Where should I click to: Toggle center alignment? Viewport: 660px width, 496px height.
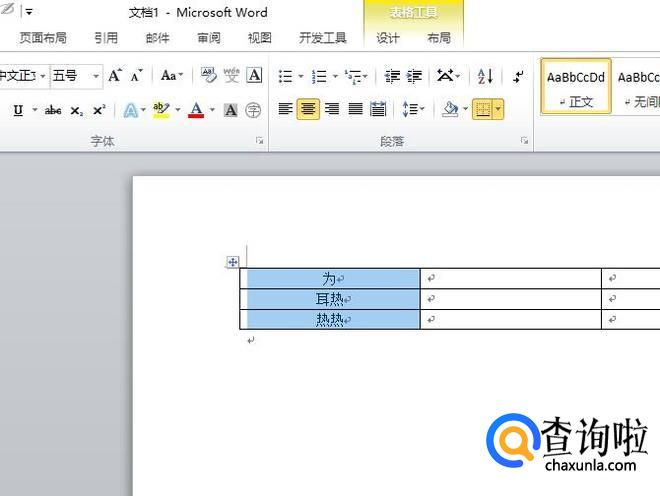pyautogui.click(x=308, y=109)
